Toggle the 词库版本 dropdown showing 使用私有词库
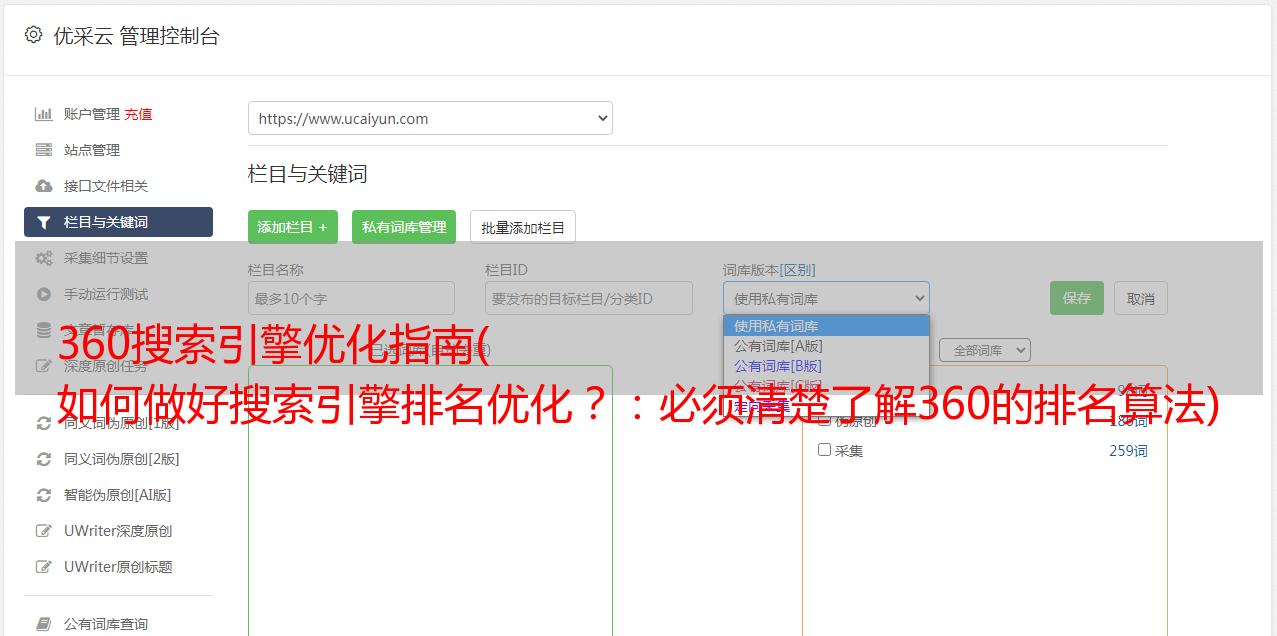Image resolution: width=1277 pixels, height=636 pixels. click(x=826, y=298)
